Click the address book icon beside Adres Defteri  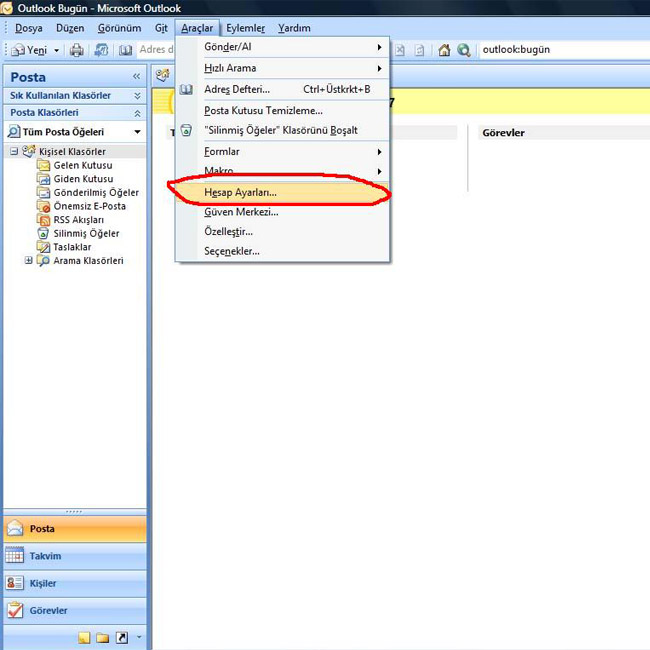click(186, 90)
